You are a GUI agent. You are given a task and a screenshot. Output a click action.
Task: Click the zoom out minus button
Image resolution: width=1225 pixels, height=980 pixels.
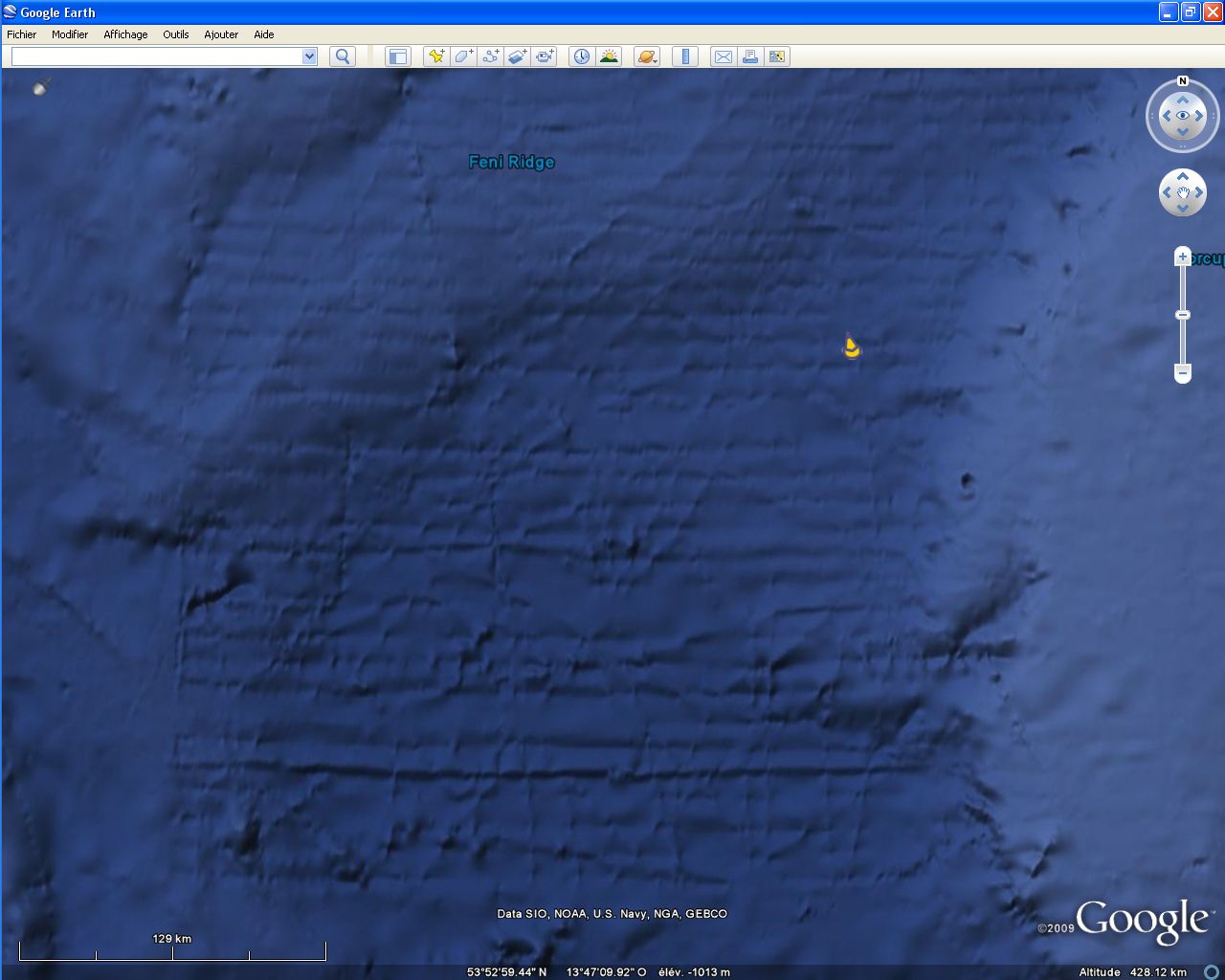click(1183, 372)
